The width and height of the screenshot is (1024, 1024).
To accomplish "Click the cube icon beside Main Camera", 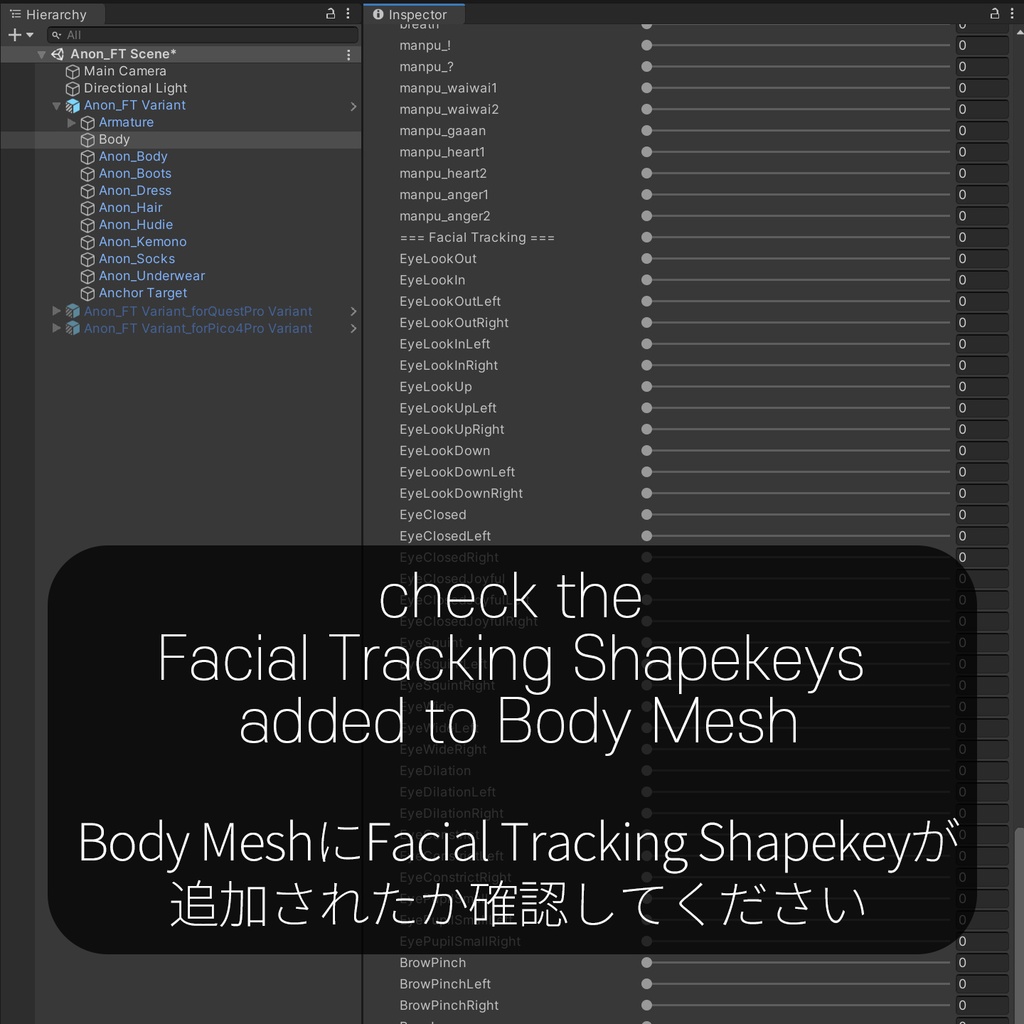I will click(x=72, y=71).
